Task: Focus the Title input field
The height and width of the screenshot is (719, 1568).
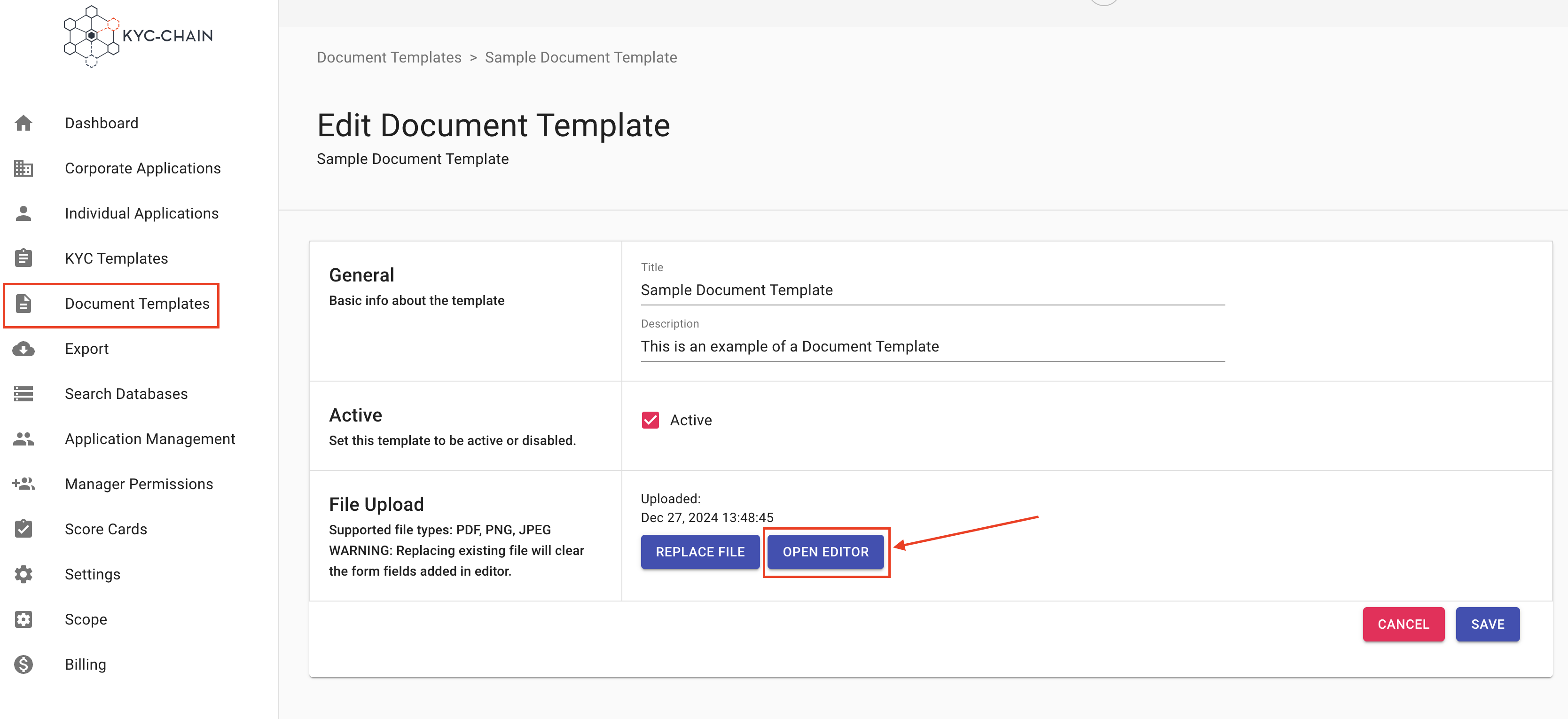Action: pos(933,290)
